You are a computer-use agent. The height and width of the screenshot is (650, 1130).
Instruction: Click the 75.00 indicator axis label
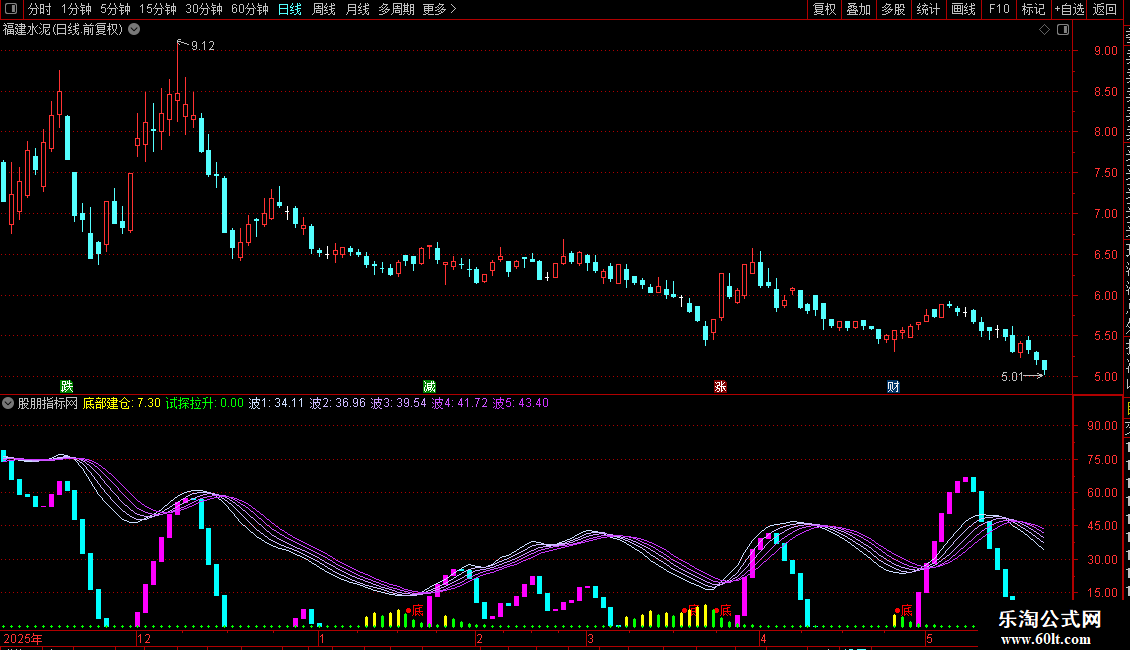coord(1103,460)
